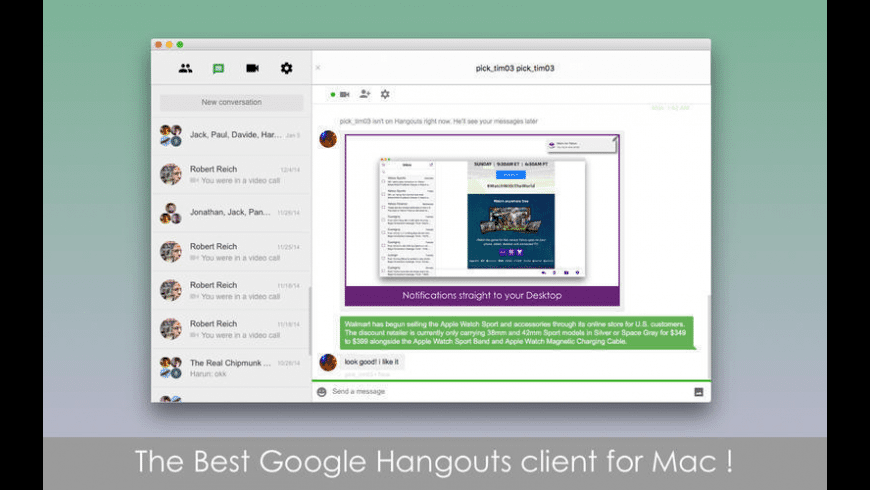
Task: Click The Real Chipmunk group avatar
Action: click(170, 367)
